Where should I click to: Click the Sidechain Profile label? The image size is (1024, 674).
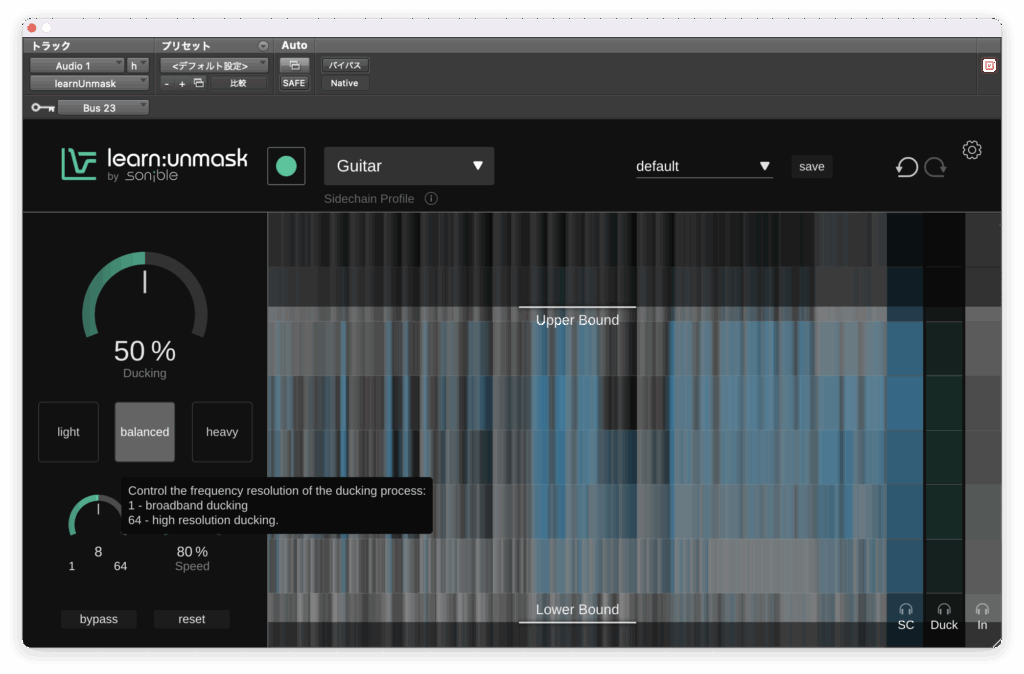pos(369,199)
